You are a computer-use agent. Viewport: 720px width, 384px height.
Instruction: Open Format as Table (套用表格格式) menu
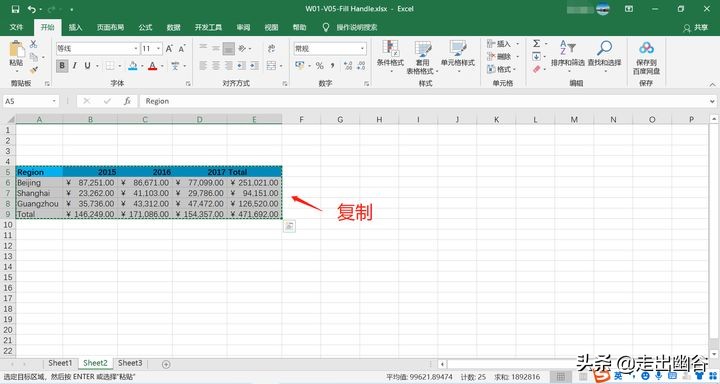click(422, 57)
